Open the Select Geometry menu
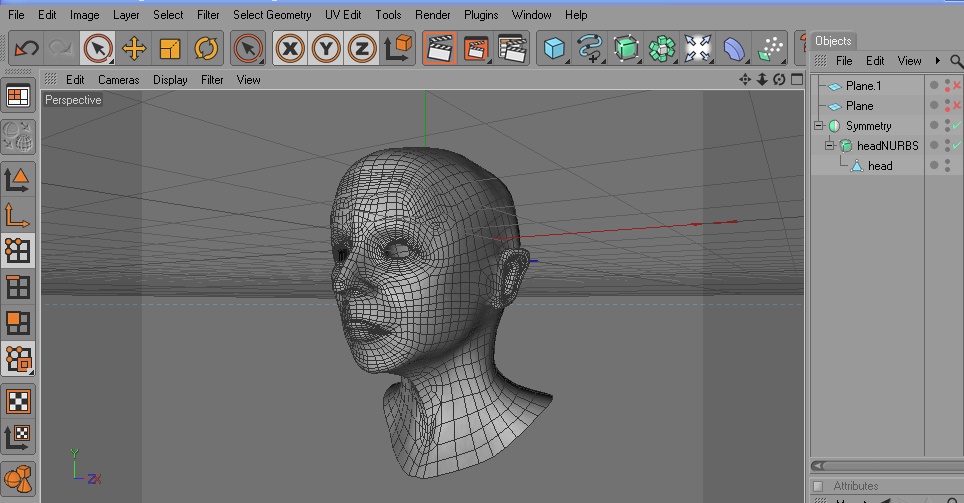 click(272, 15)
